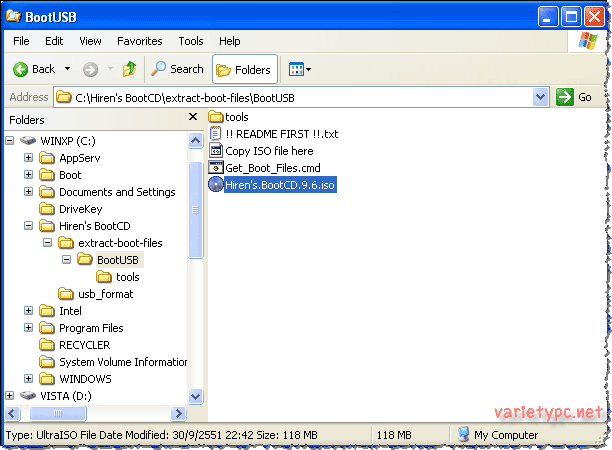Select tools subfolder in folder tree
Screen dimensions: 612x450
click(128, 277)
